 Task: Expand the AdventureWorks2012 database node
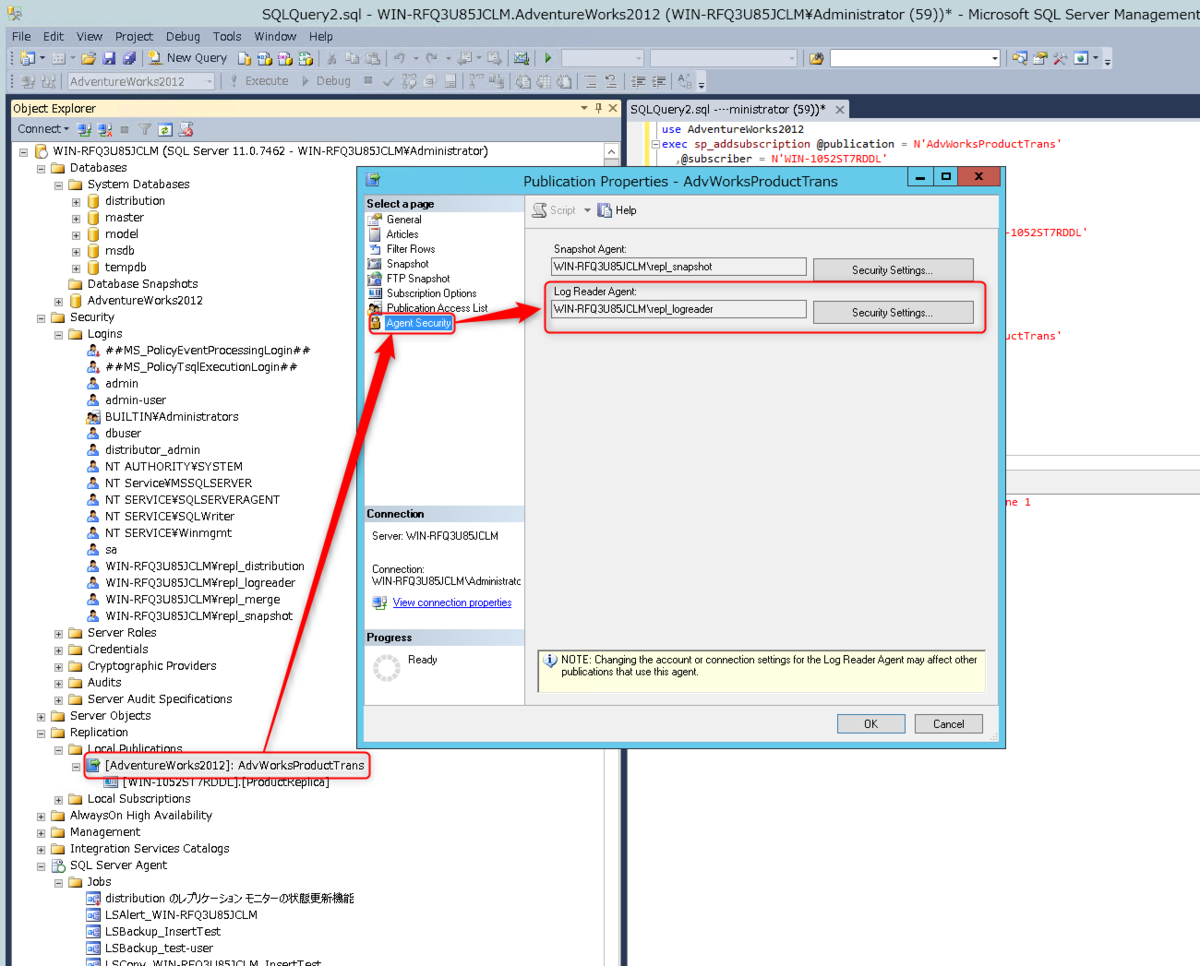(x=59, y=301)
